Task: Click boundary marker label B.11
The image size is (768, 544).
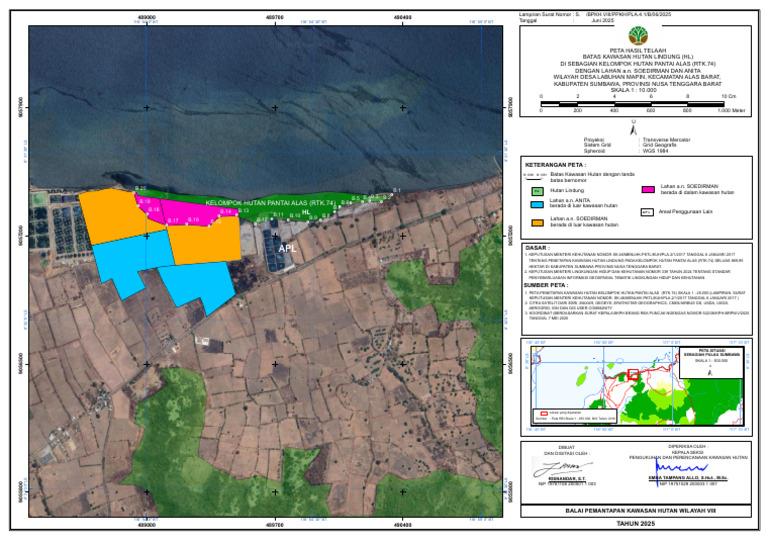Action: [279, 214]
